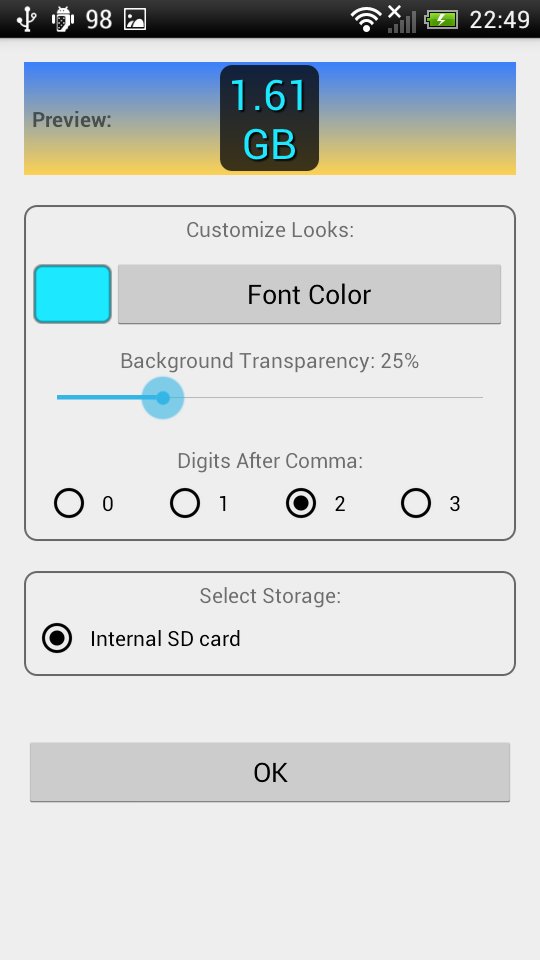Confirm settings with the OK button

(270, 772)
